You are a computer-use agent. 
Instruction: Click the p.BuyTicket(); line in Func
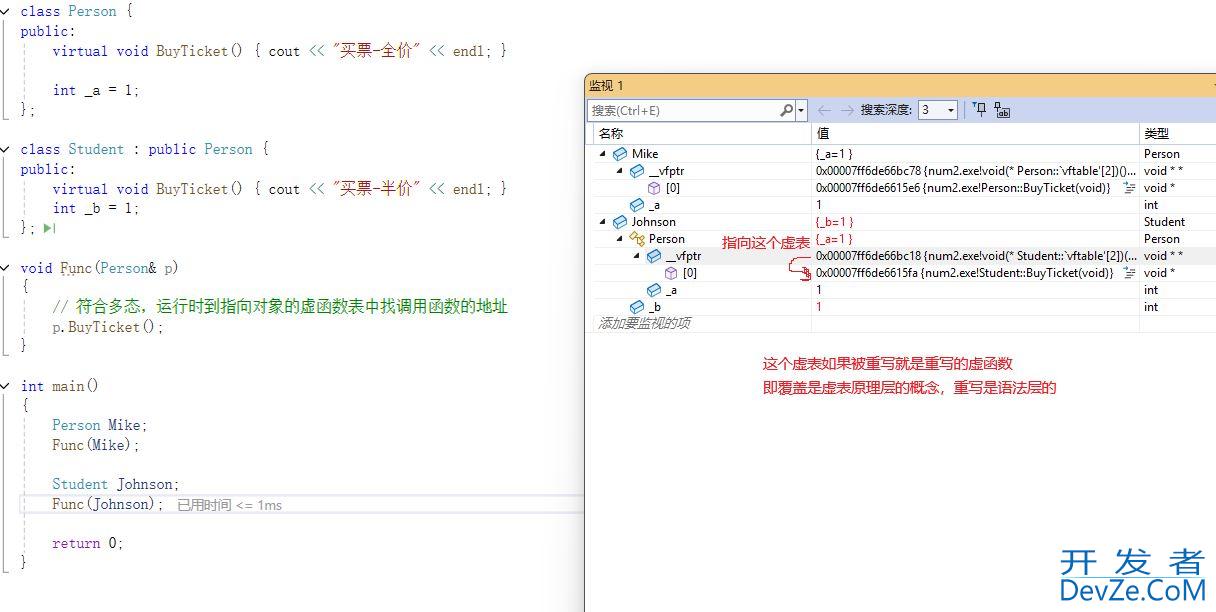[x=108, y=327]
